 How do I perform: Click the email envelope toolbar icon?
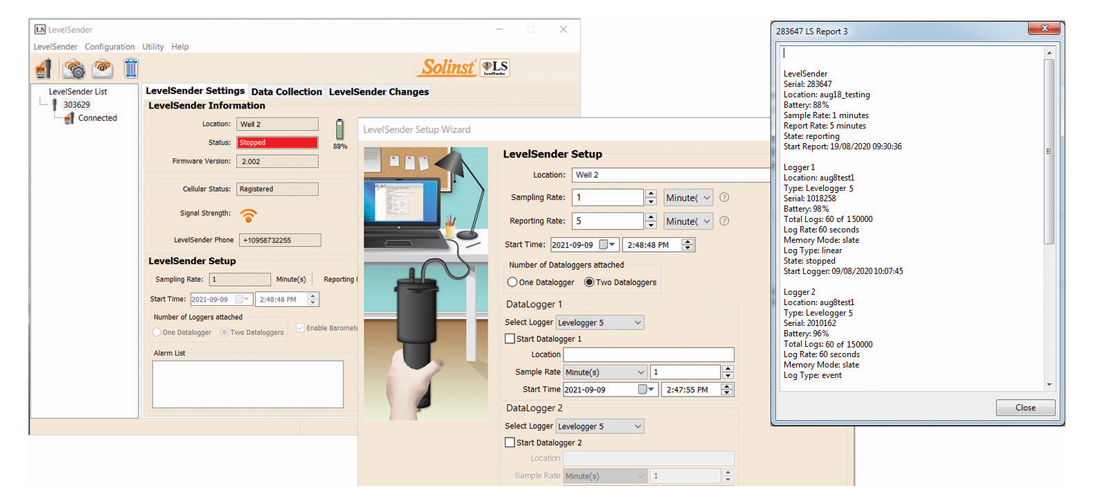tap(102, 69)
